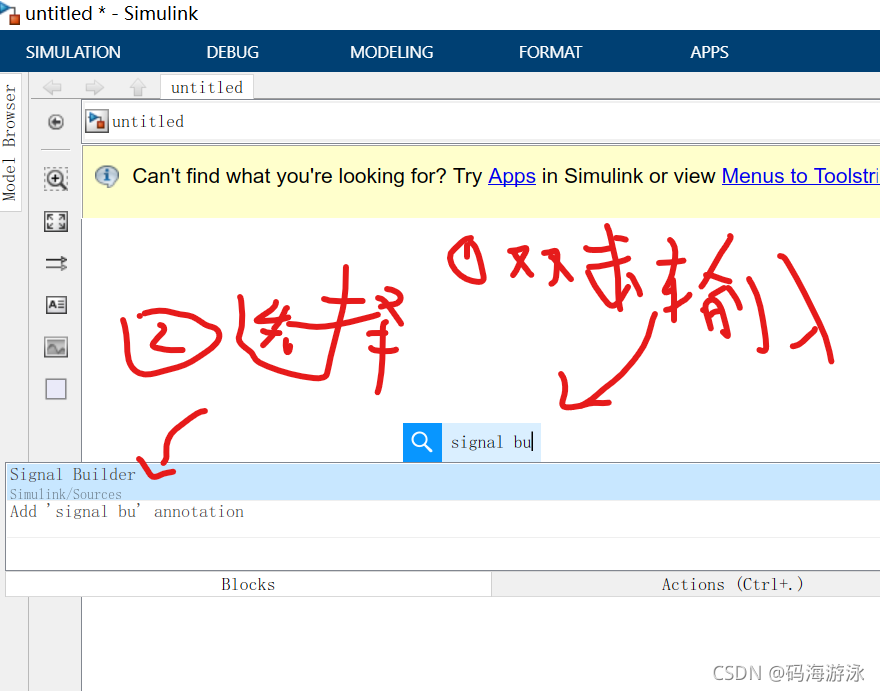The width and height of the screenshot is (880, 691).
Task: Click the blue search magnifier icon
Action: tap(422, 442)
